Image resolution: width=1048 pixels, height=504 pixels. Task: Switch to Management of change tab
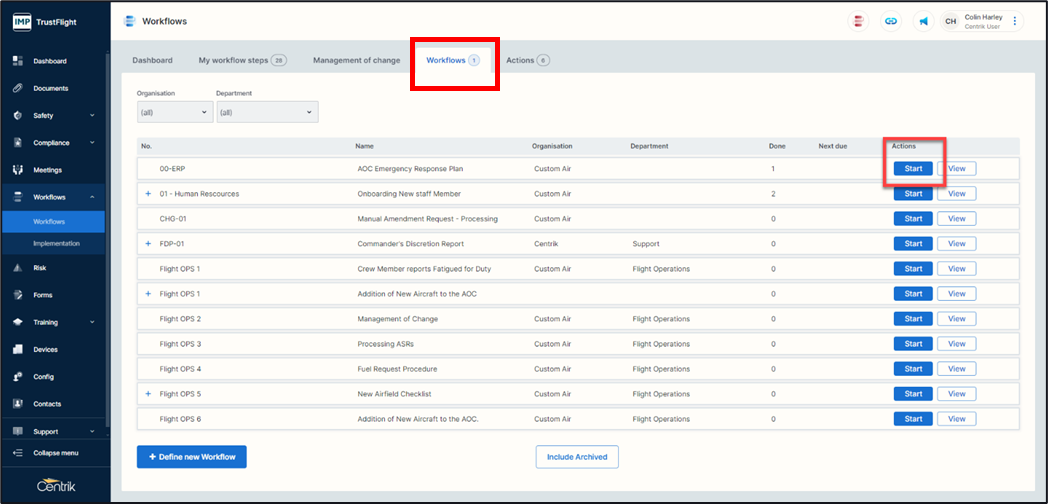(x=356, y=61)
